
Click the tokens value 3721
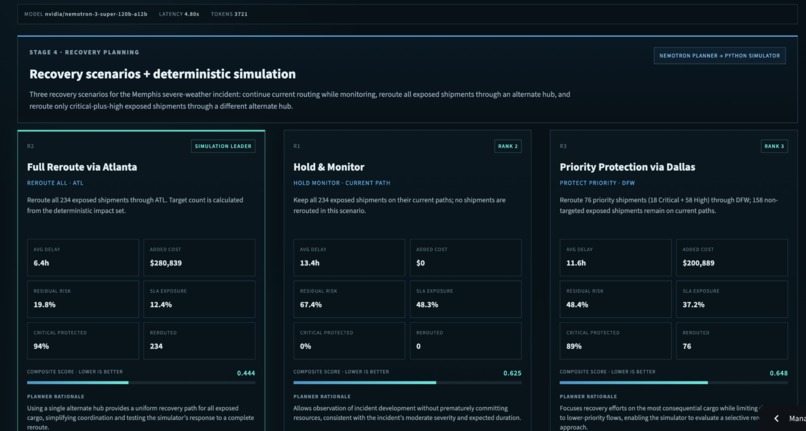pos(241,14)
